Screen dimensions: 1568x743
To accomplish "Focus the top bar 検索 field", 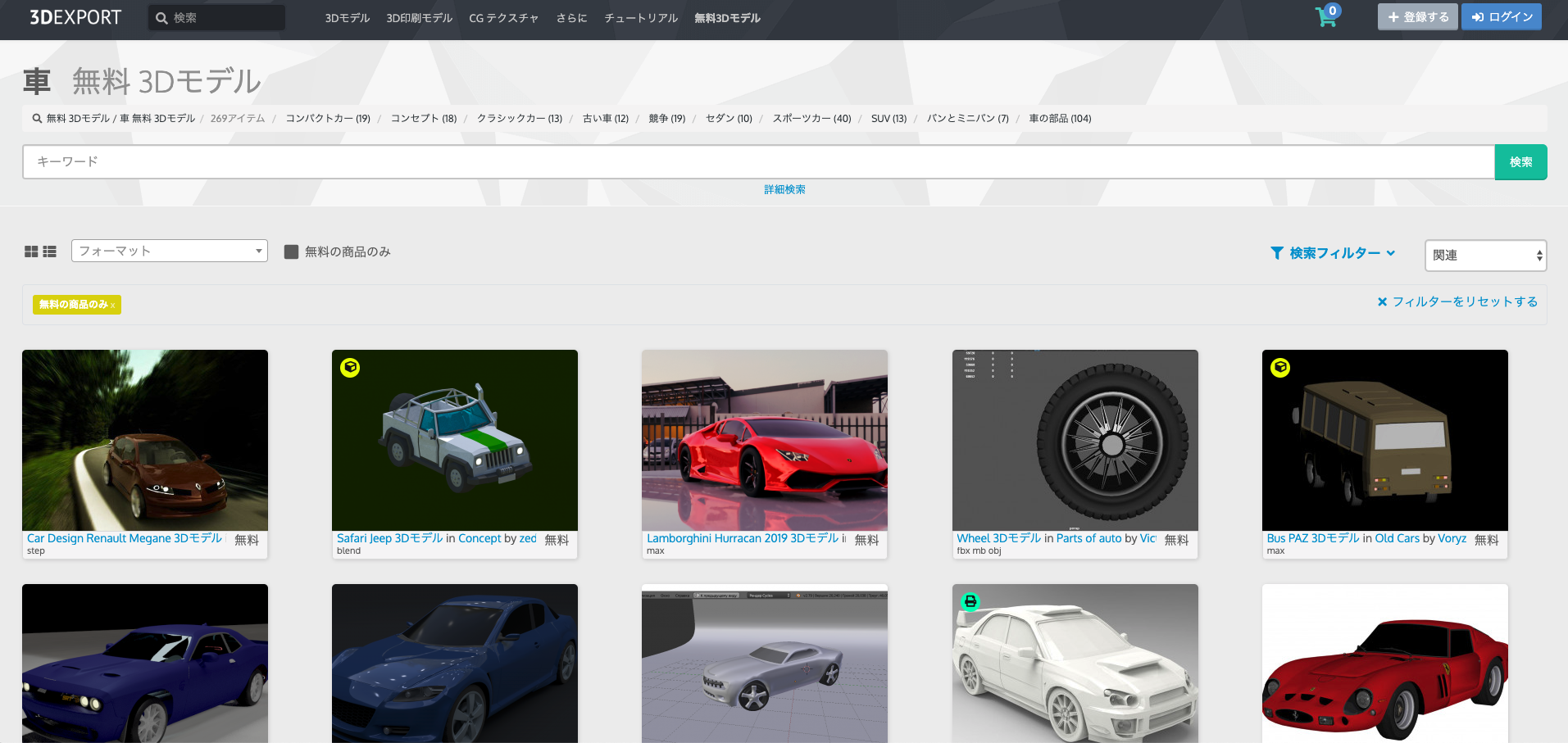I will pyautogui.click(x=216, y=18).
